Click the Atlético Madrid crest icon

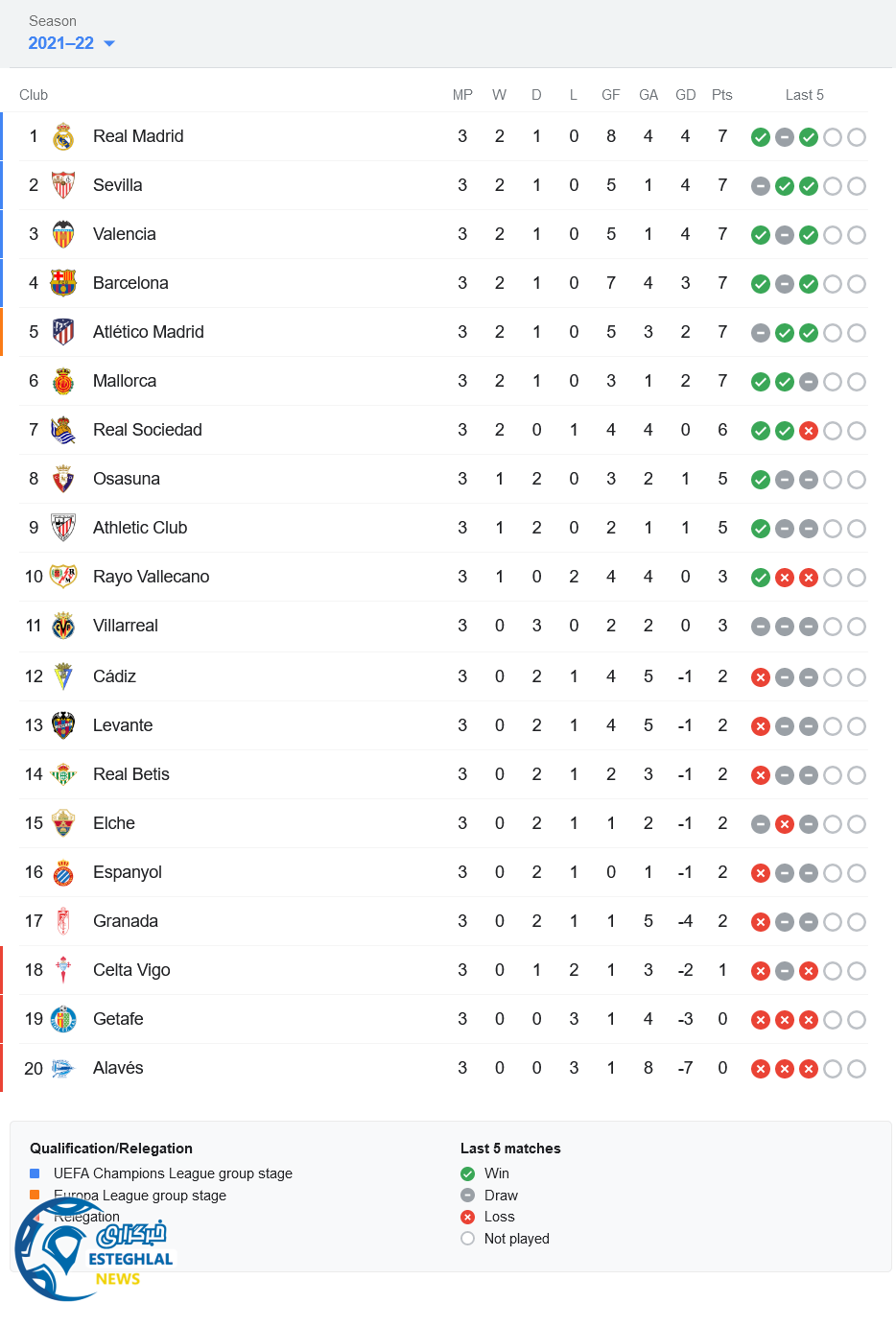point(63,332)
